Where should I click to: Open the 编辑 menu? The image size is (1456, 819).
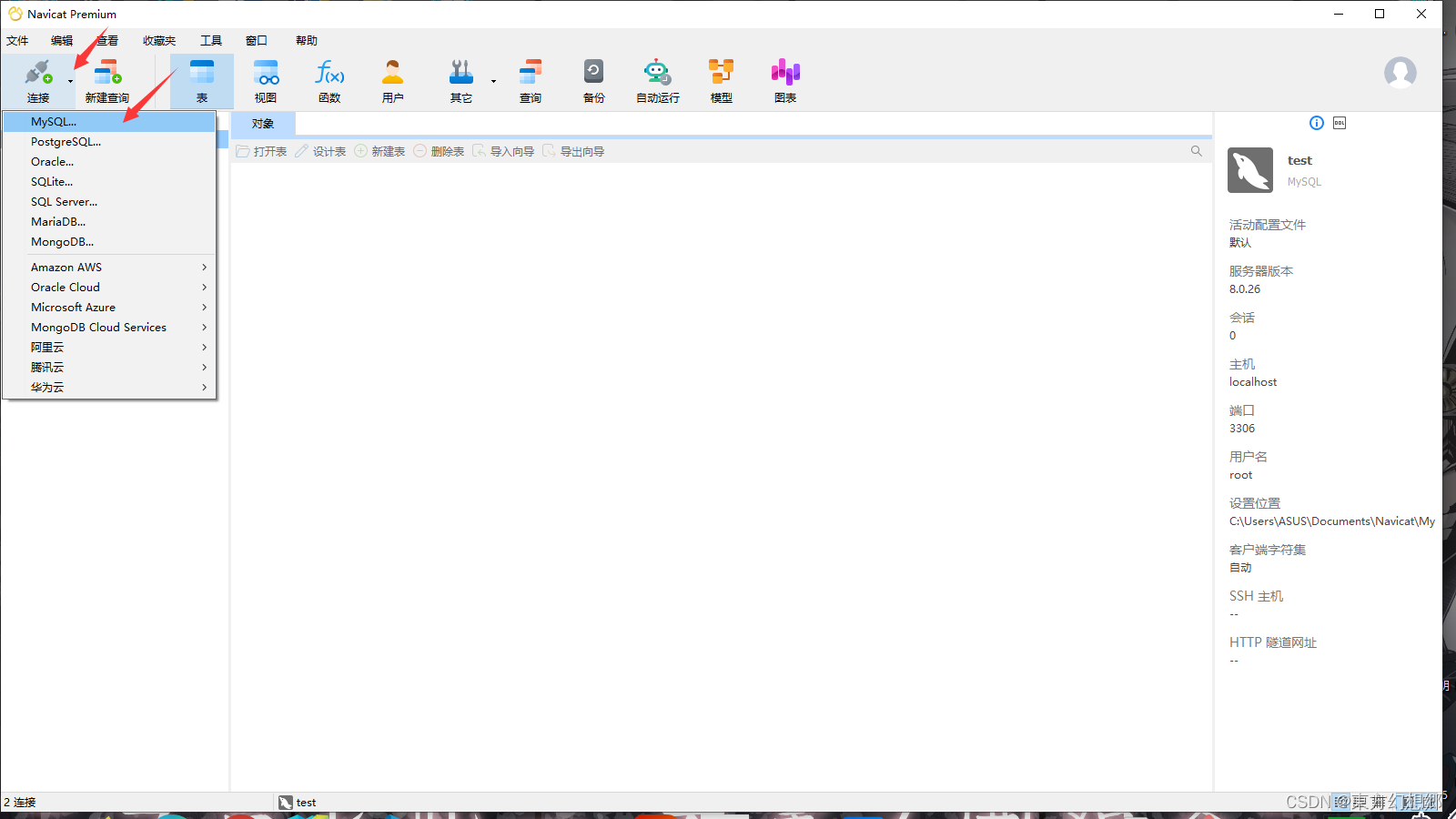[62, 41]
